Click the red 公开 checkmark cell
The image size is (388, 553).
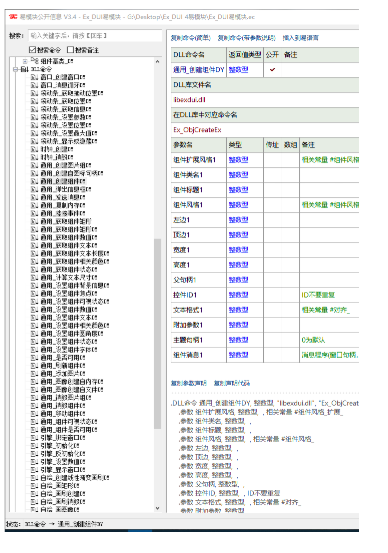click(272, 70)
